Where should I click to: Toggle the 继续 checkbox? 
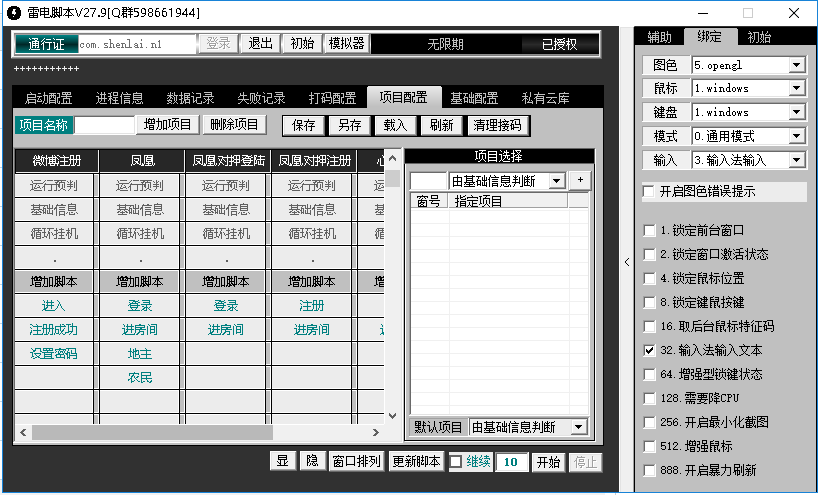(x=455, y=462)
